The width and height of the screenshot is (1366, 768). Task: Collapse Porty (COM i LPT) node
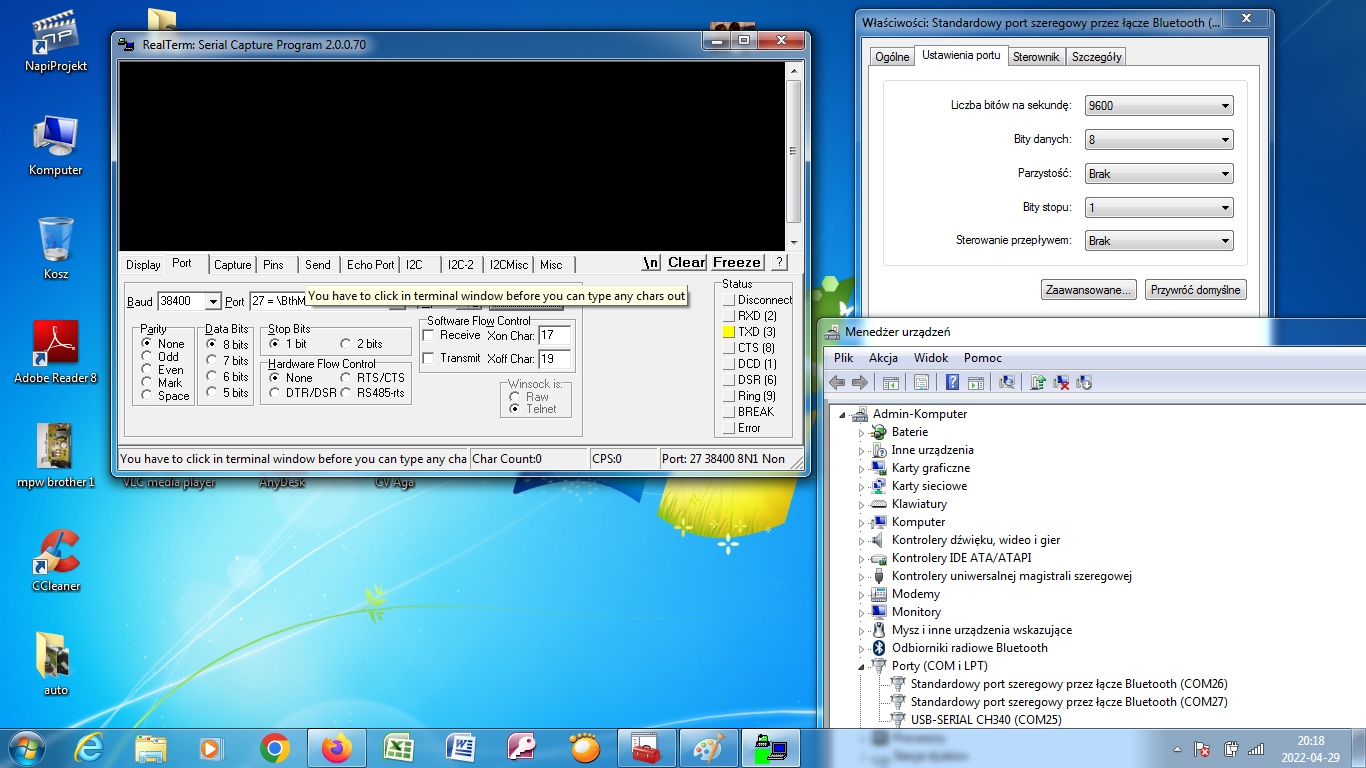[861, 666]
